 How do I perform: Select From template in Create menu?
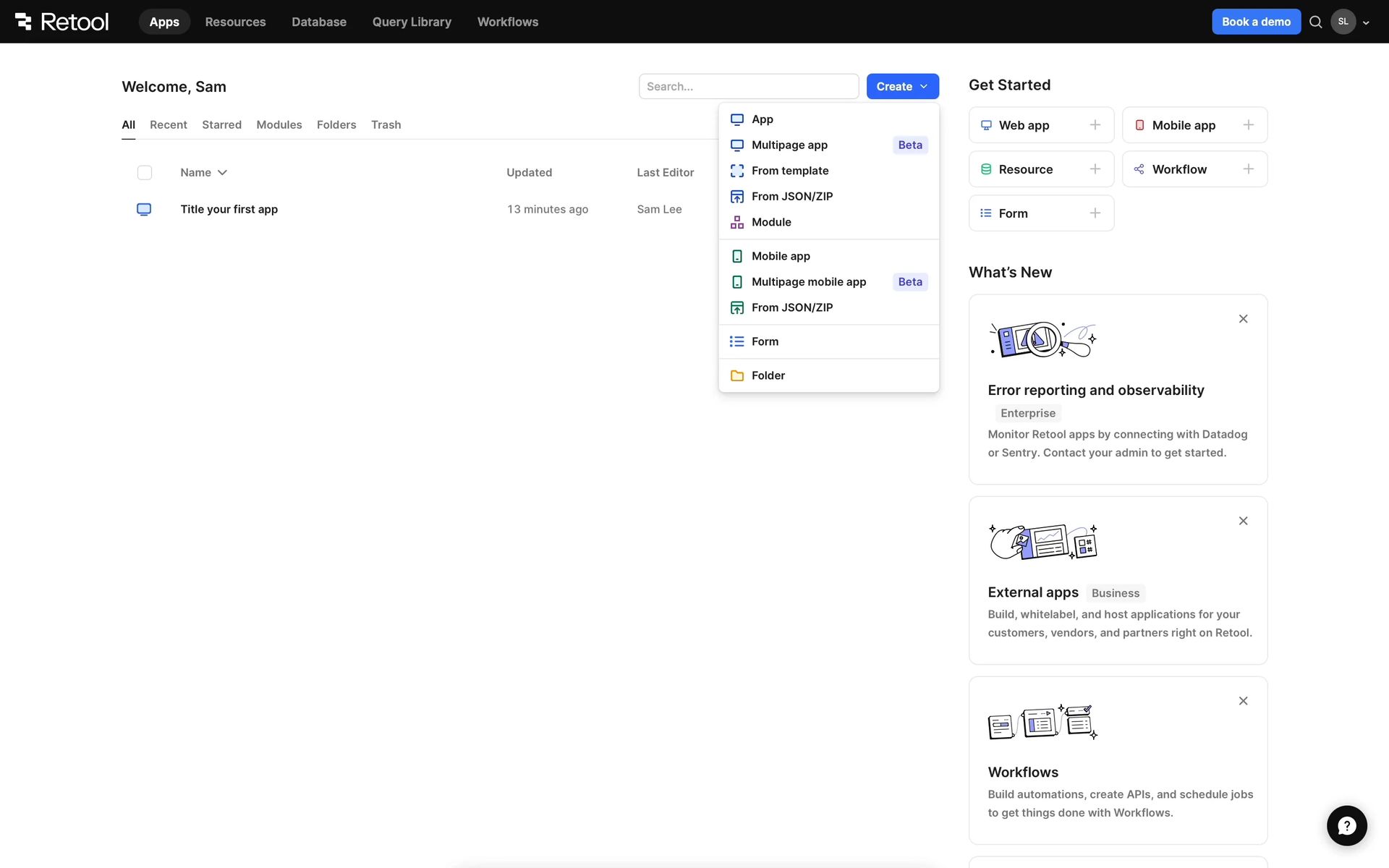828,171
